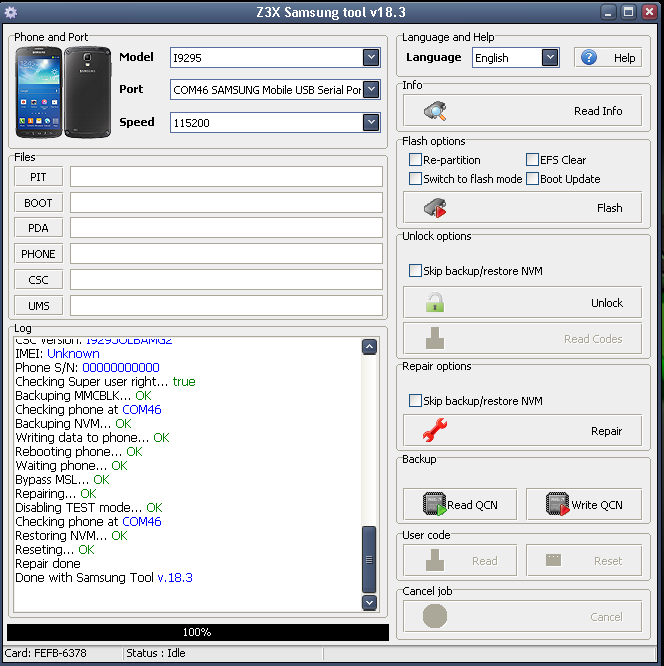Viewport: 664px width, 666px height.
Task: Check the Boot Update option
Action: pyautogui.click(x=532, y=179)
